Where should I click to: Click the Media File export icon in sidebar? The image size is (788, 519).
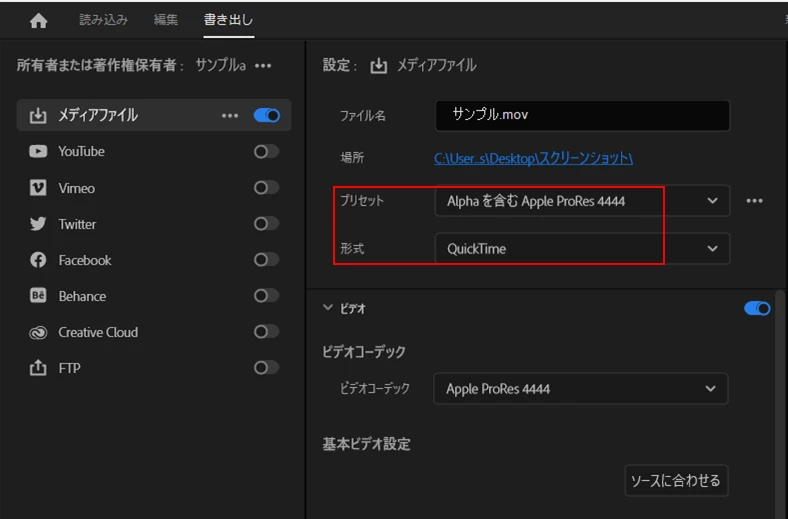[38, 115]
